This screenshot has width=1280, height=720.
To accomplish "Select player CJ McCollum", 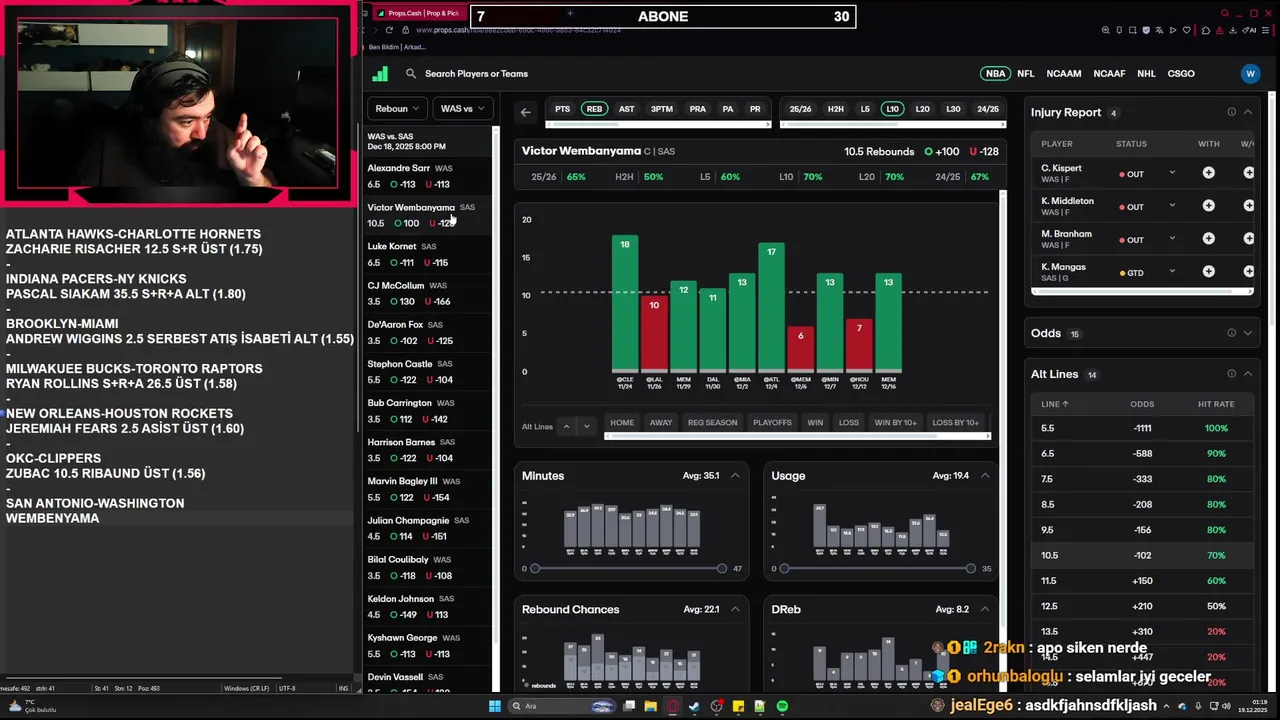I will (428, 293).
